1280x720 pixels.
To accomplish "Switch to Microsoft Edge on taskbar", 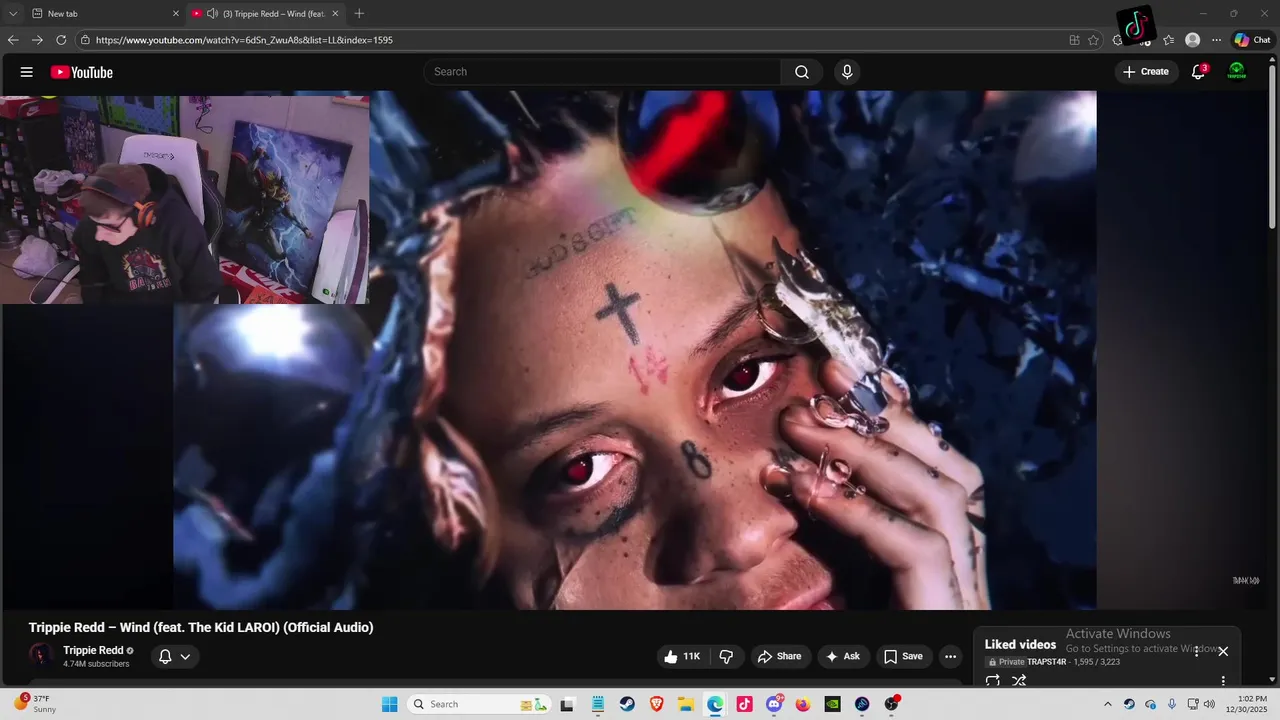I will (715, 704).
